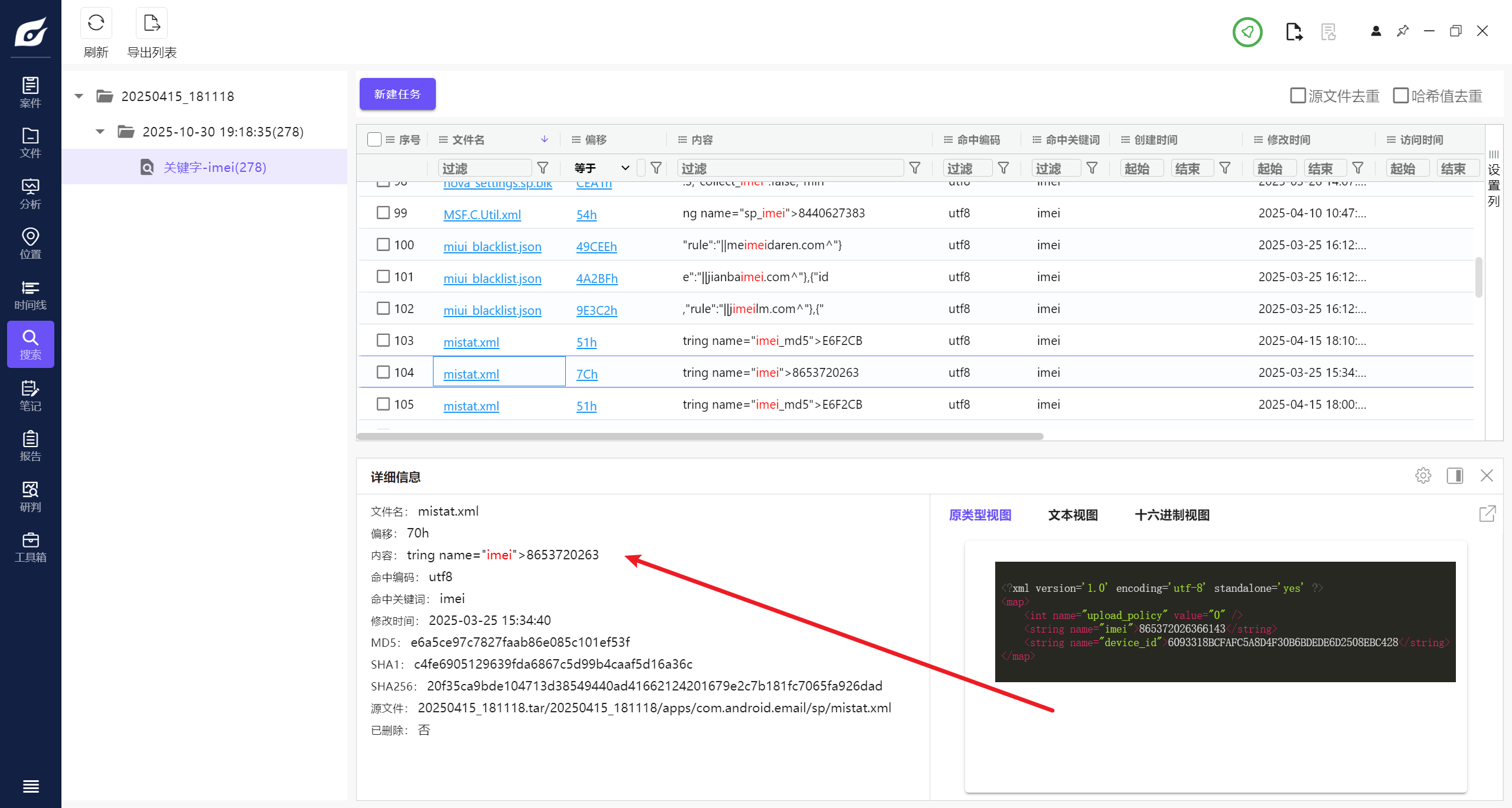Click the filter funnel next to filename filter
Viewport: 1512px width, 808px height.
click(542, 168)
